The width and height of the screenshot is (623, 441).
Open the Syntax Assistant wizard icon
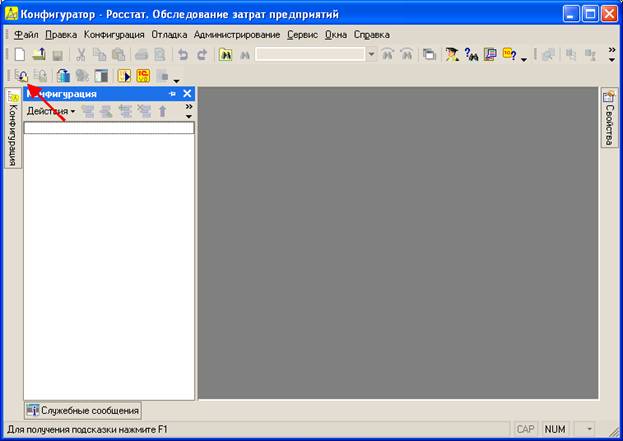452,54
